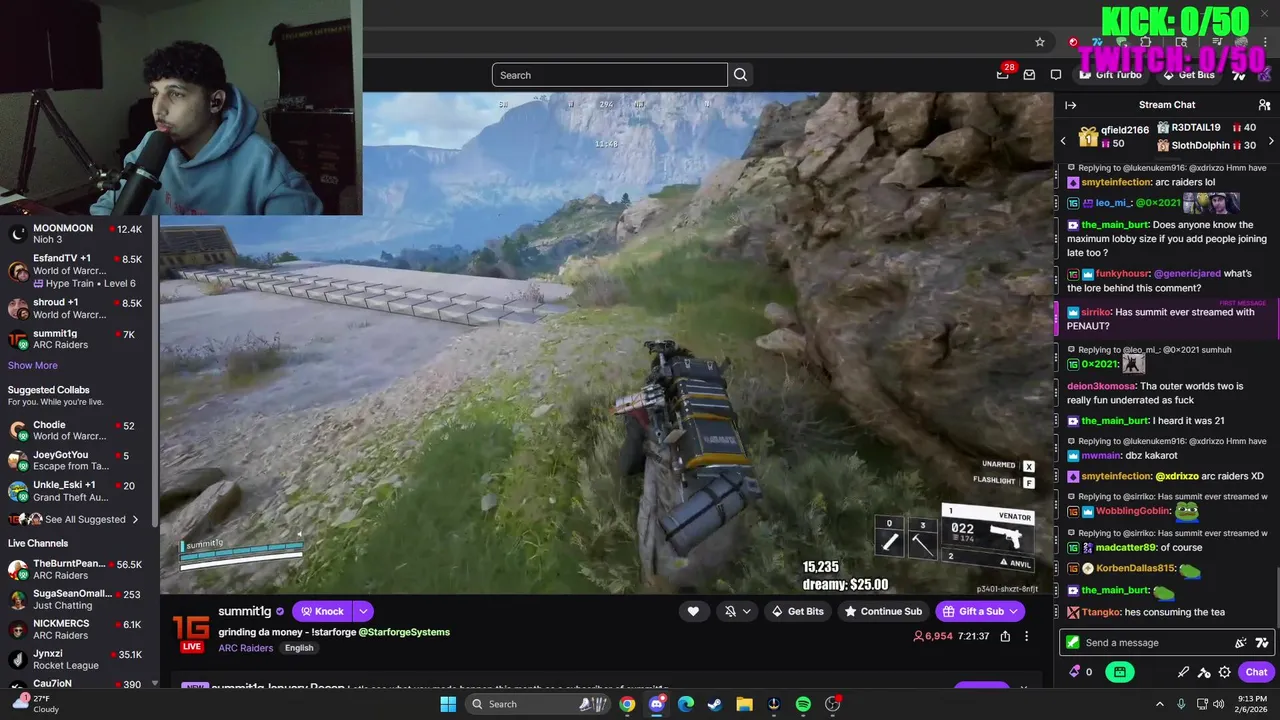The height and width of the screenshot is (720, 1280).
Task: Claim the green channel points bonus chest
Action: click(1120, 672)
